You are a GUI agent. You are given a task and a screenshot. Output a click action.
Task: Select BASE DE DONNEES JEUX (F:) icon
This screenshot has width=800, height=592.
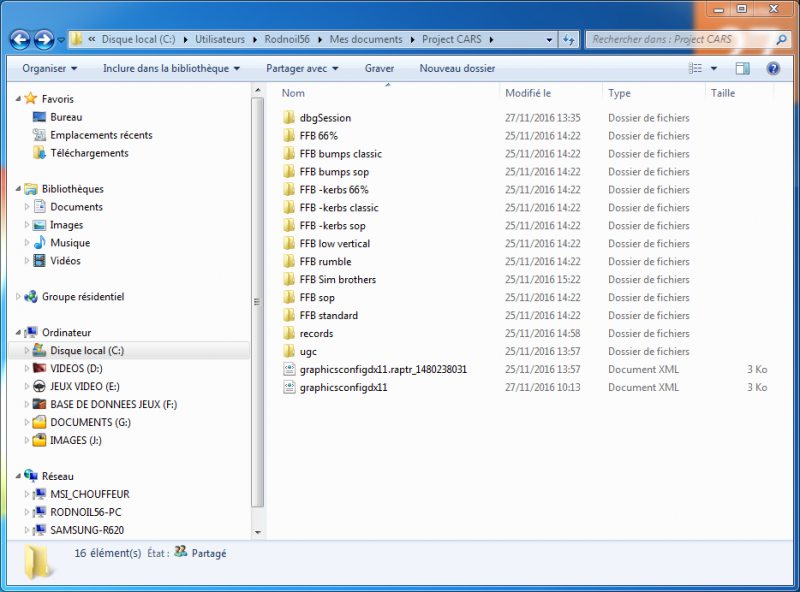39,404
